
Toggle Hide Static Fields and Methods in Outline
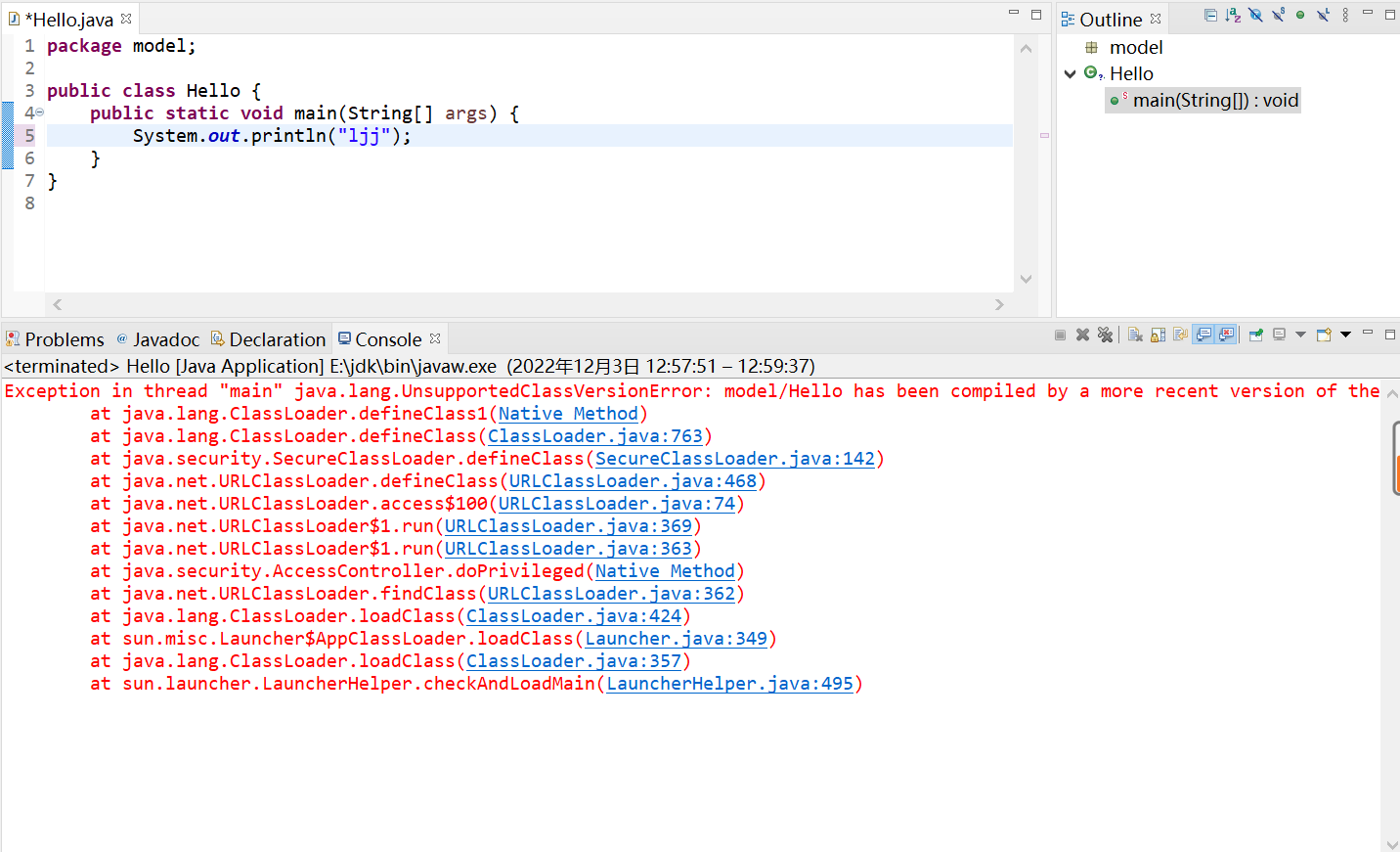click(1278, 15)
